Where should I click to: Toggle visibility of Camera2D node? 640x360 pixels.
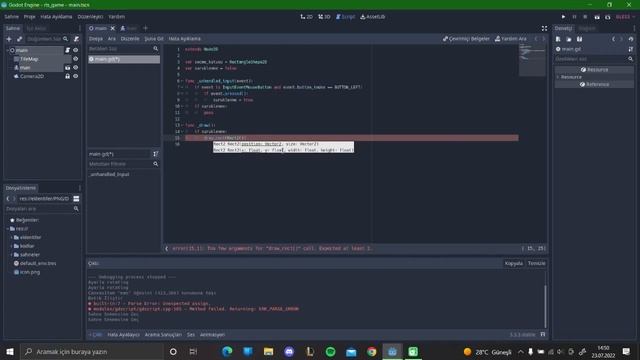point(76,76)
